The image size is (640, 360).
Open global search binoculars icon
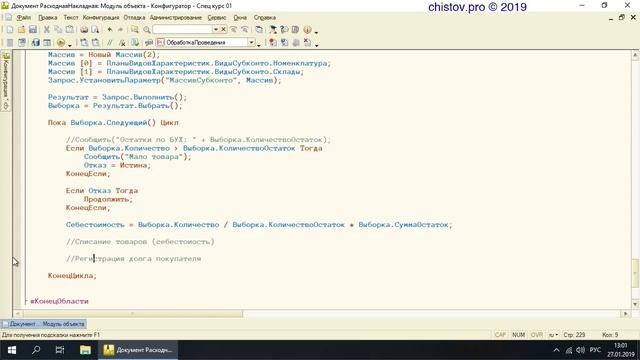tap(134, 29)
